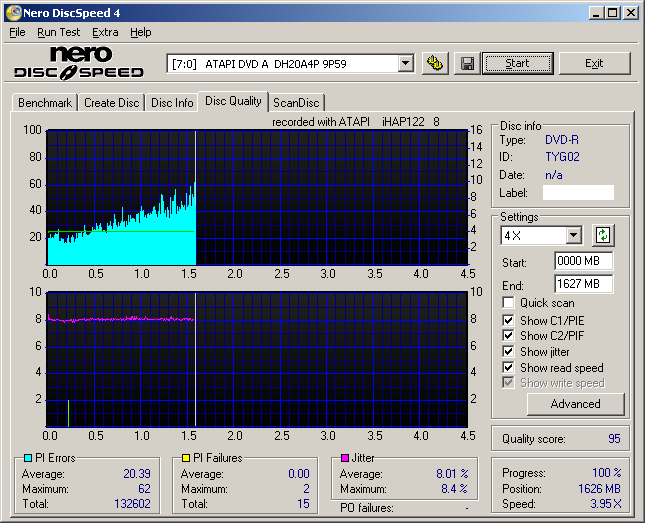Select the Disc Quality tab

coord(233,101)
